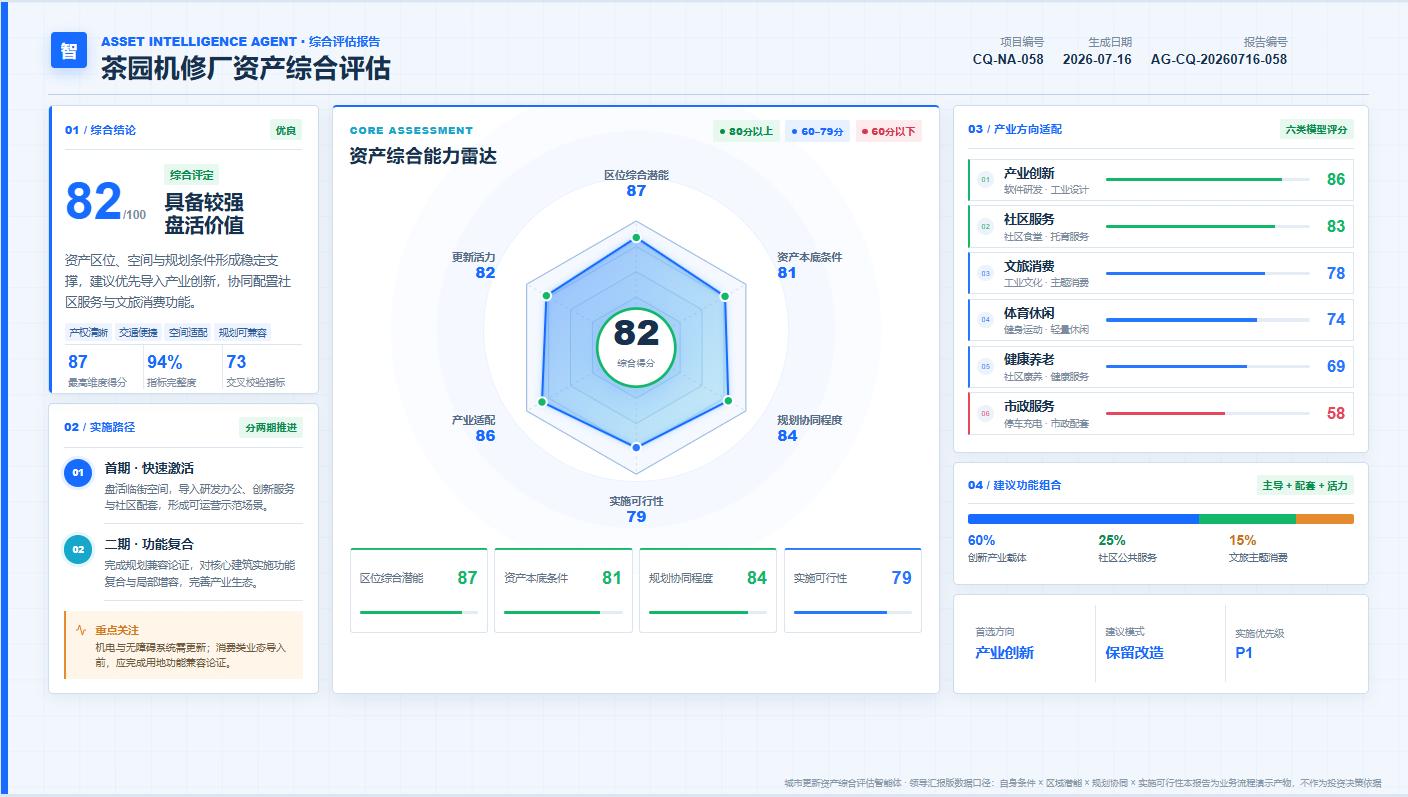
Task: Click the P1 value under 实施优先级
Action: coord(1244,653)
